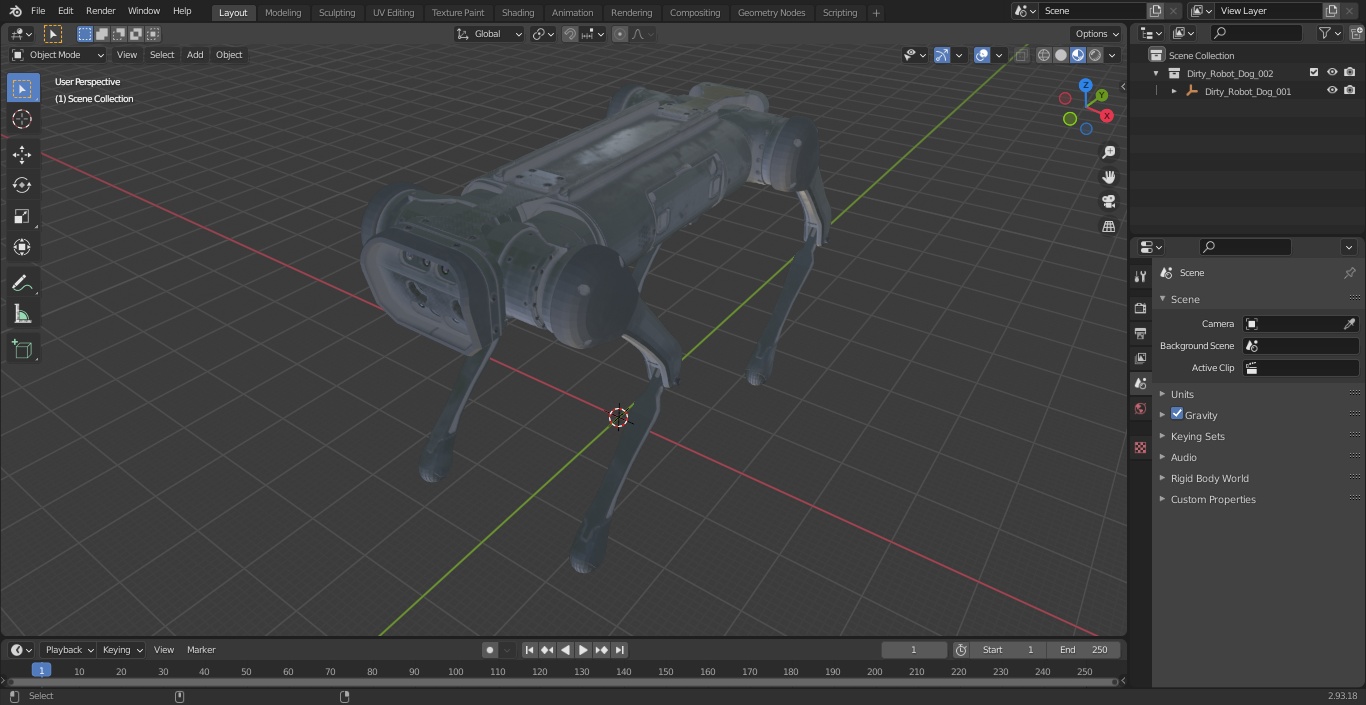
Task: Switch to the UV Editing workspace tab
Action: 393,13
